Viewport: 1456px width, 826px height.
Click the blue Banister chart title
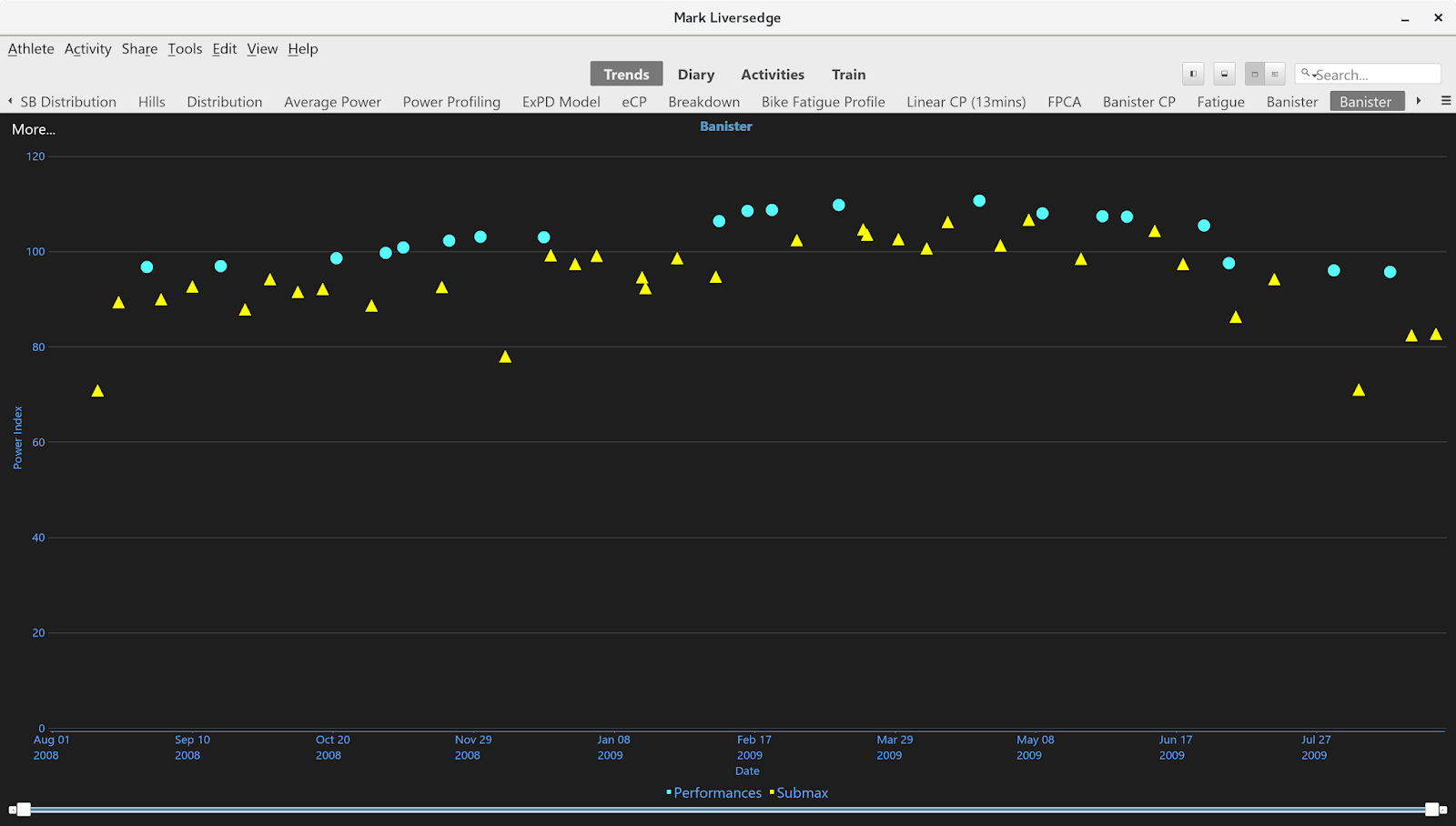726,126
